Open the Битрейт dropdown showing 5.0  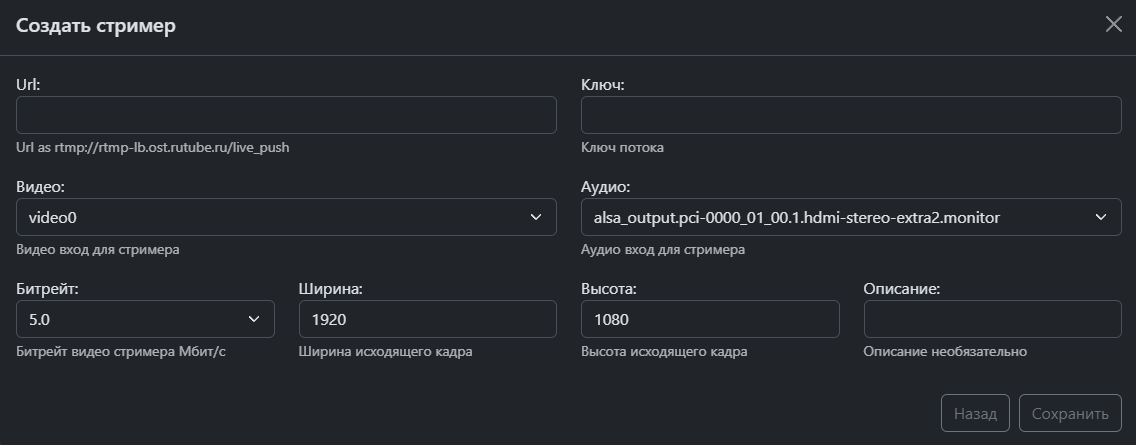[145, 319]
